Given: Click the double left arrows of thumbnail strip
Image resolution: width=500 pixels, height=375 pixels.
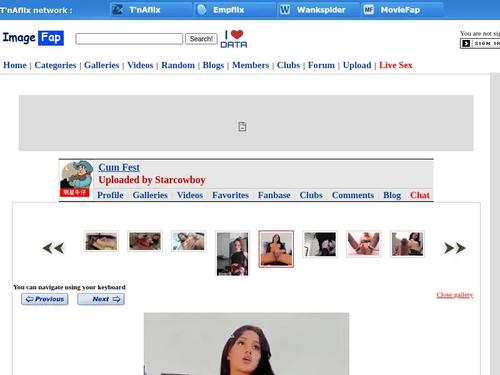Looking at the screenshot, I should pyautogui.click(x=53, y=248).
